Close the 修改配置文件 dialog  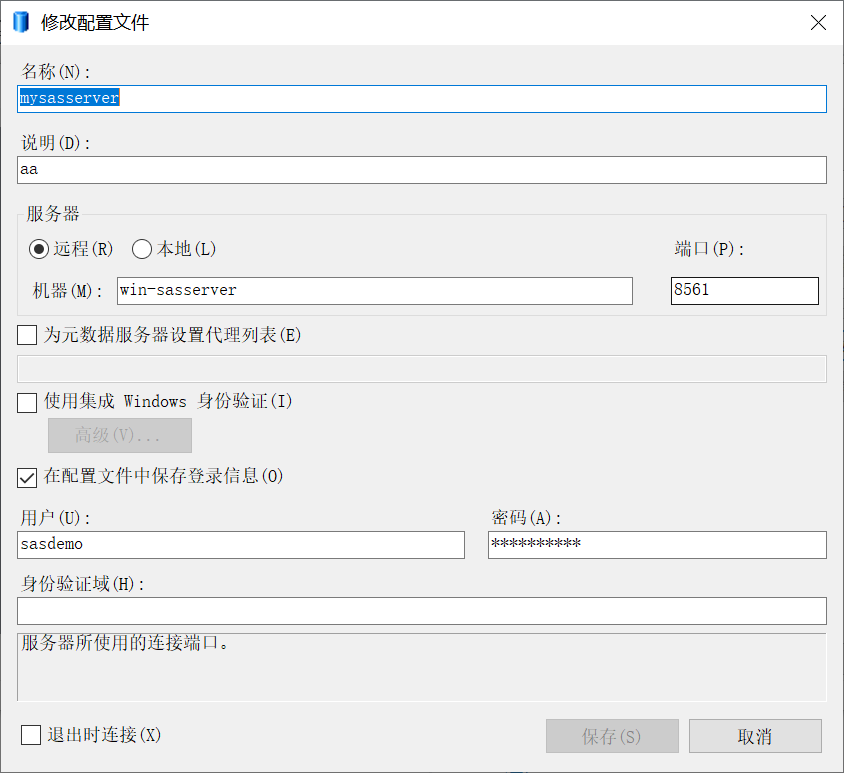point(818,23)
